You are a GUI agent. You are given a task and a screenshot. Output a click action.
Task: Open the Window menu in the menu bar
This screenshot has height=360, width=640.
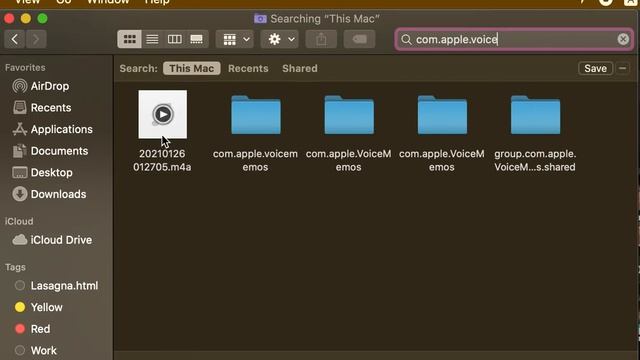coord(108,2)
